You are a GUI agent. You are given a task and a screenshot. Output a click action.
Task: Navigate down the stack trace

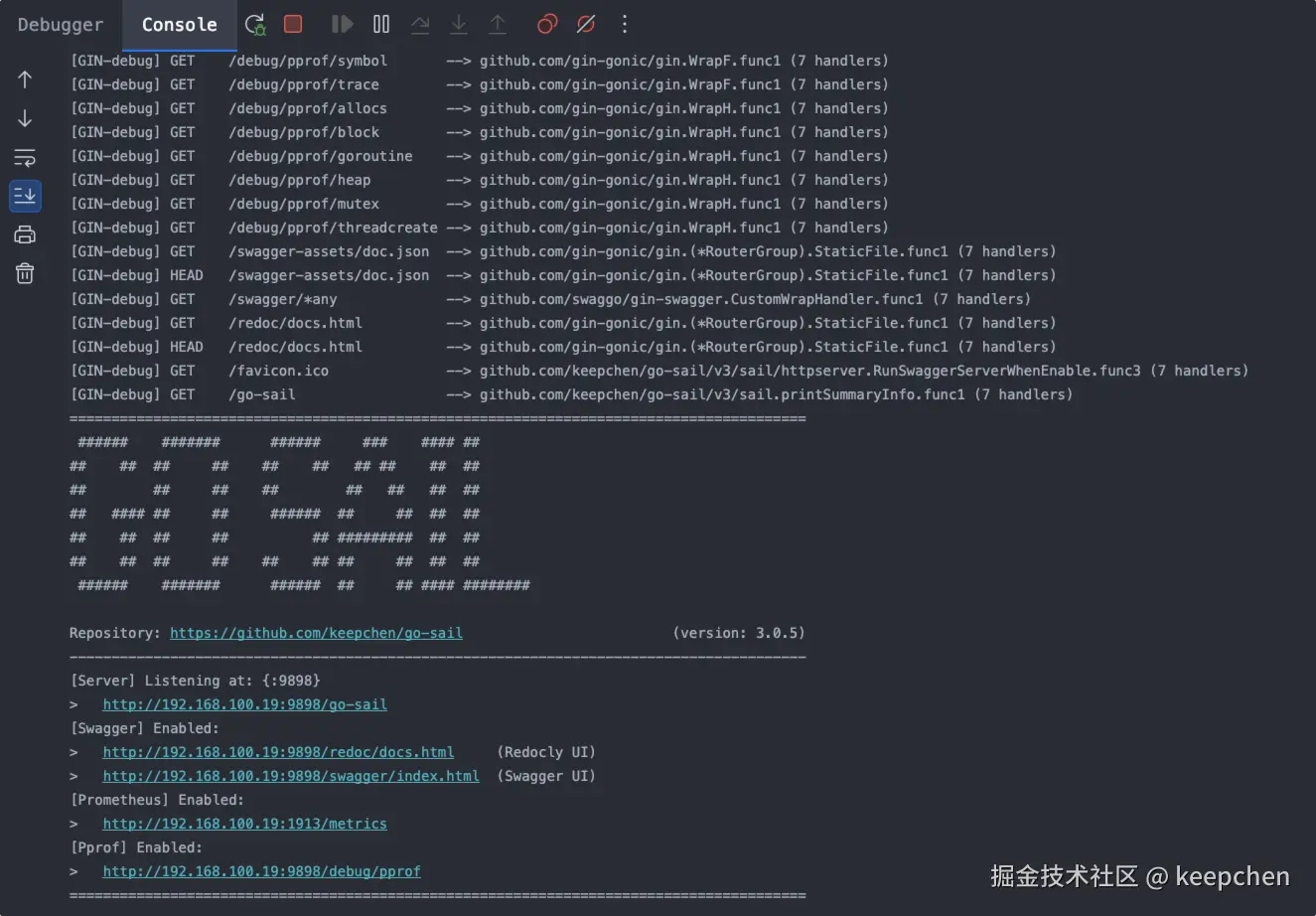pos(24,117)
